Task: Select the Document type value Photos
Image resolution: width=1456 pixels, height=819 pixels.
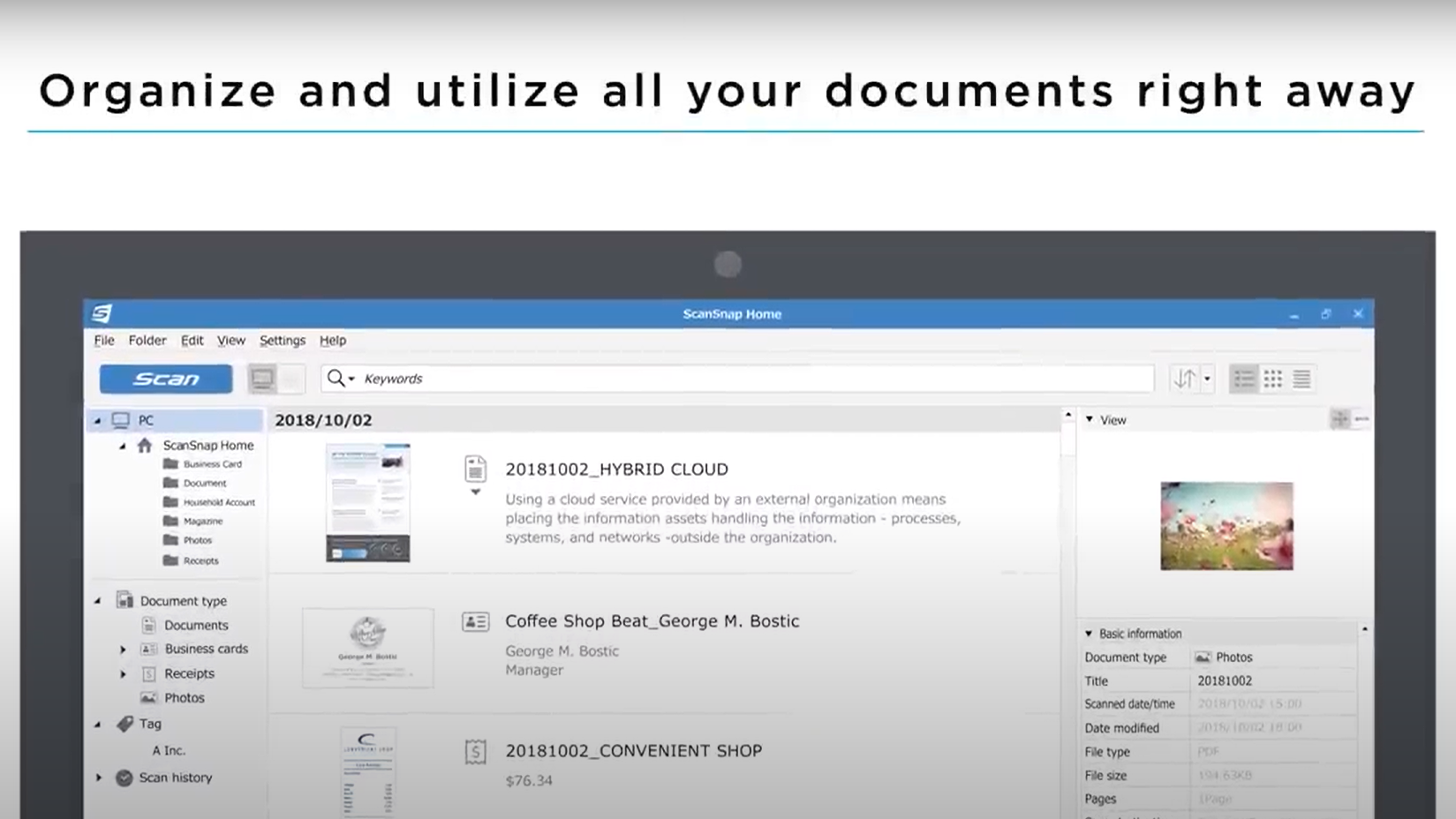Action: (1224, 657)
